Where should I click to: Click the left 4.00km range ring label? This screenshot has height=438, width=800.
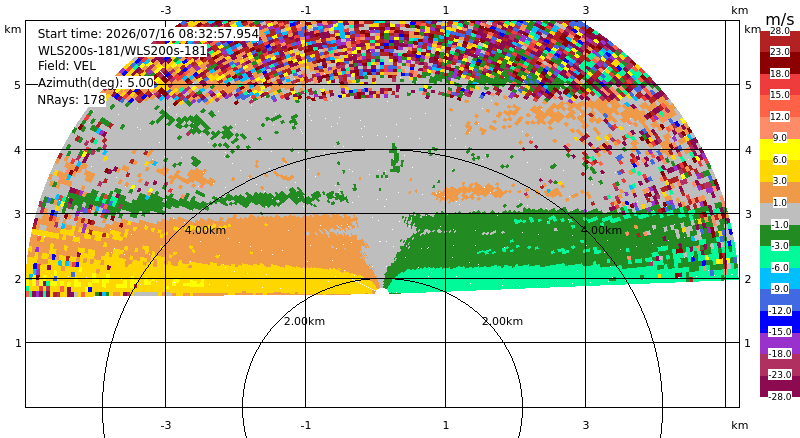click(205, 230)
